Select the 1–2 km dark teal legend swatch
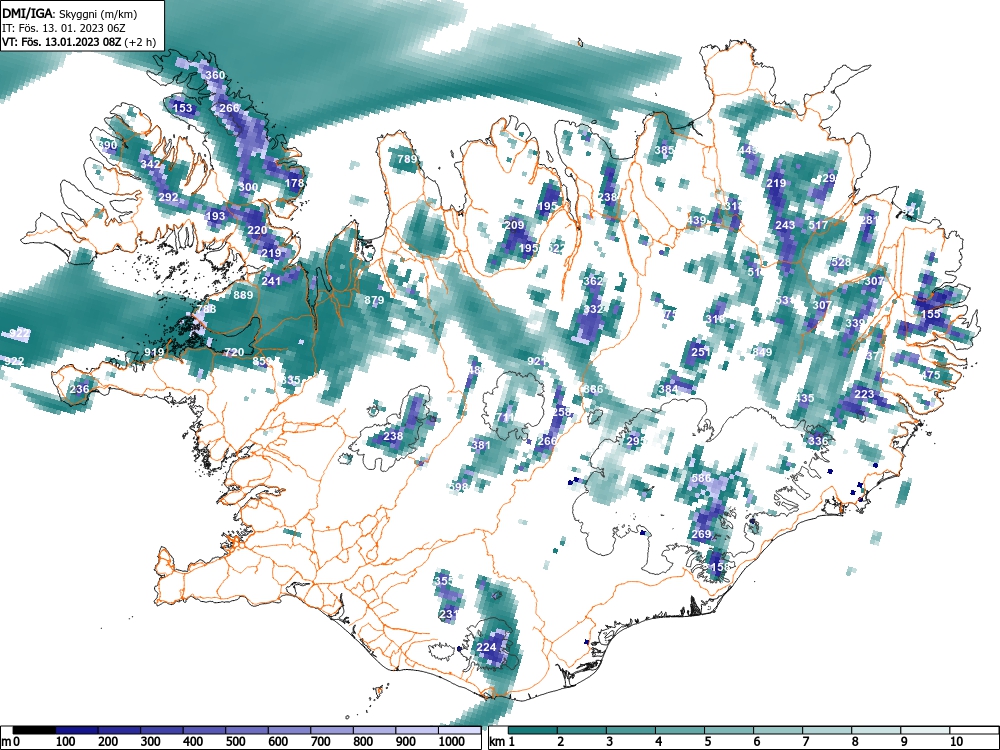 533,731
